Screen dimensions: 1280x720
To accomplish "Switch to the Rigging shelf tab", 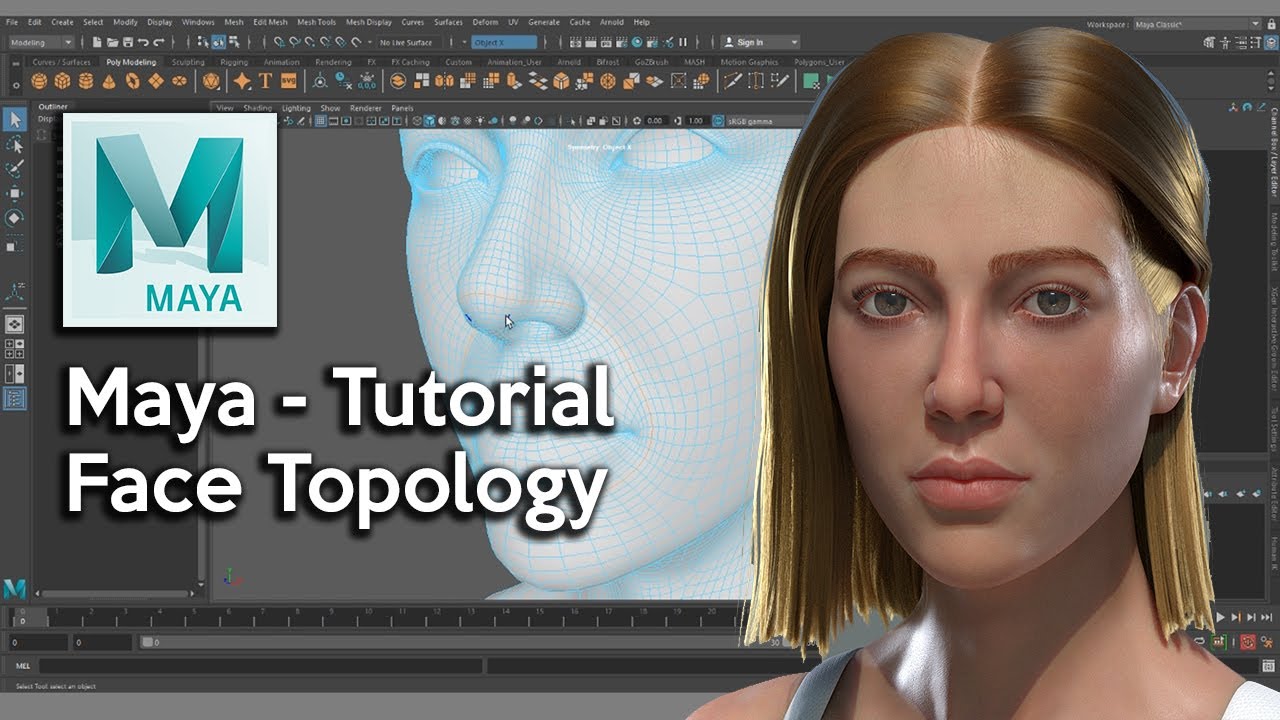I will (234, 62).
